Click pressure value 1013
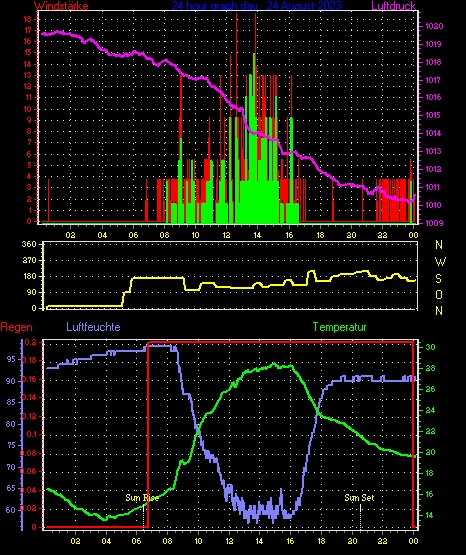Viewport: 466px width, 555px height. (433, 151)
